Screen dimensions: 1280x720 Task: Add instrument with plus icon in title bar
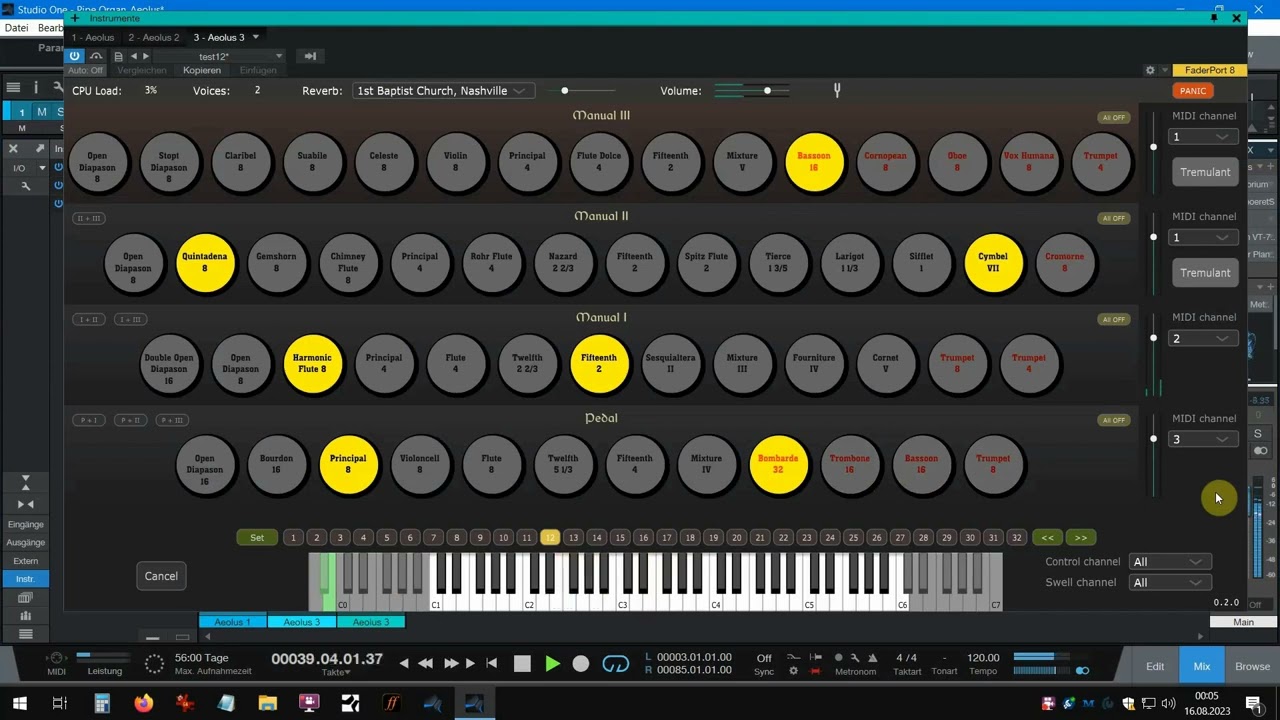tap(75, 18)
